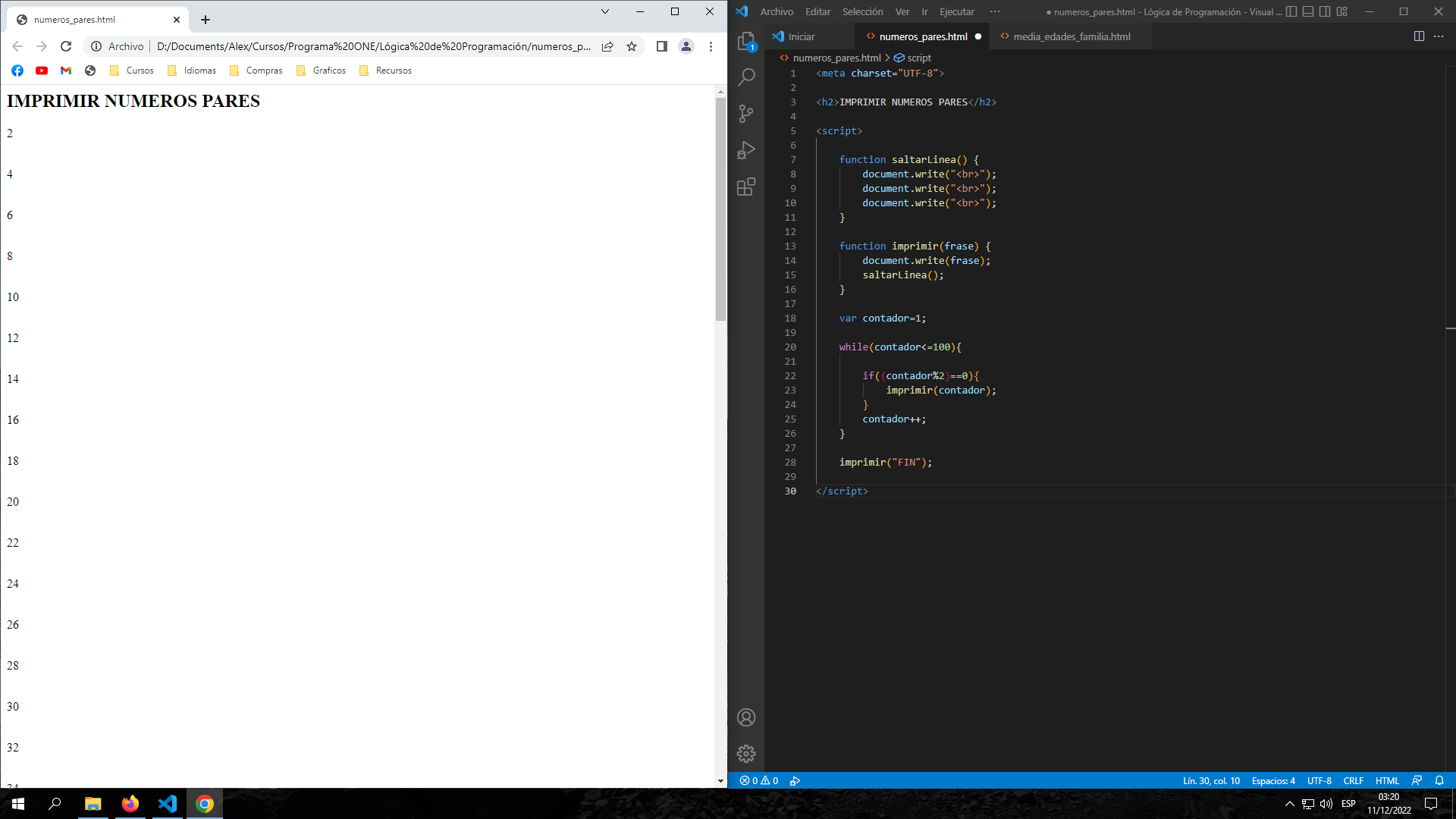
Task: Open the YouTube bookmark
Action: point(42,71)
